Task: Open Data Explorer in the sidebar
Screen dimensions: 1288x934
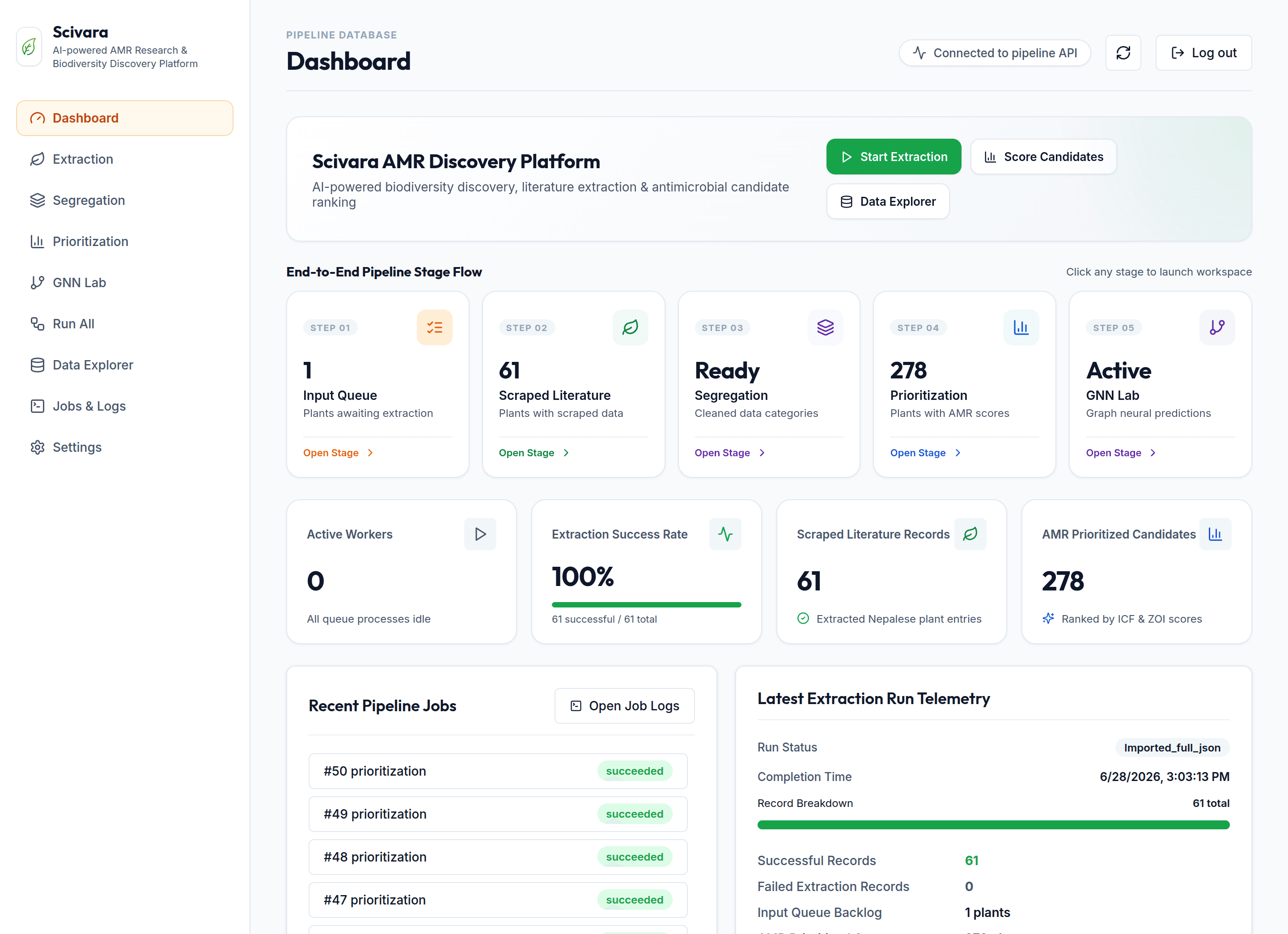Action: (x=124, y=365)
